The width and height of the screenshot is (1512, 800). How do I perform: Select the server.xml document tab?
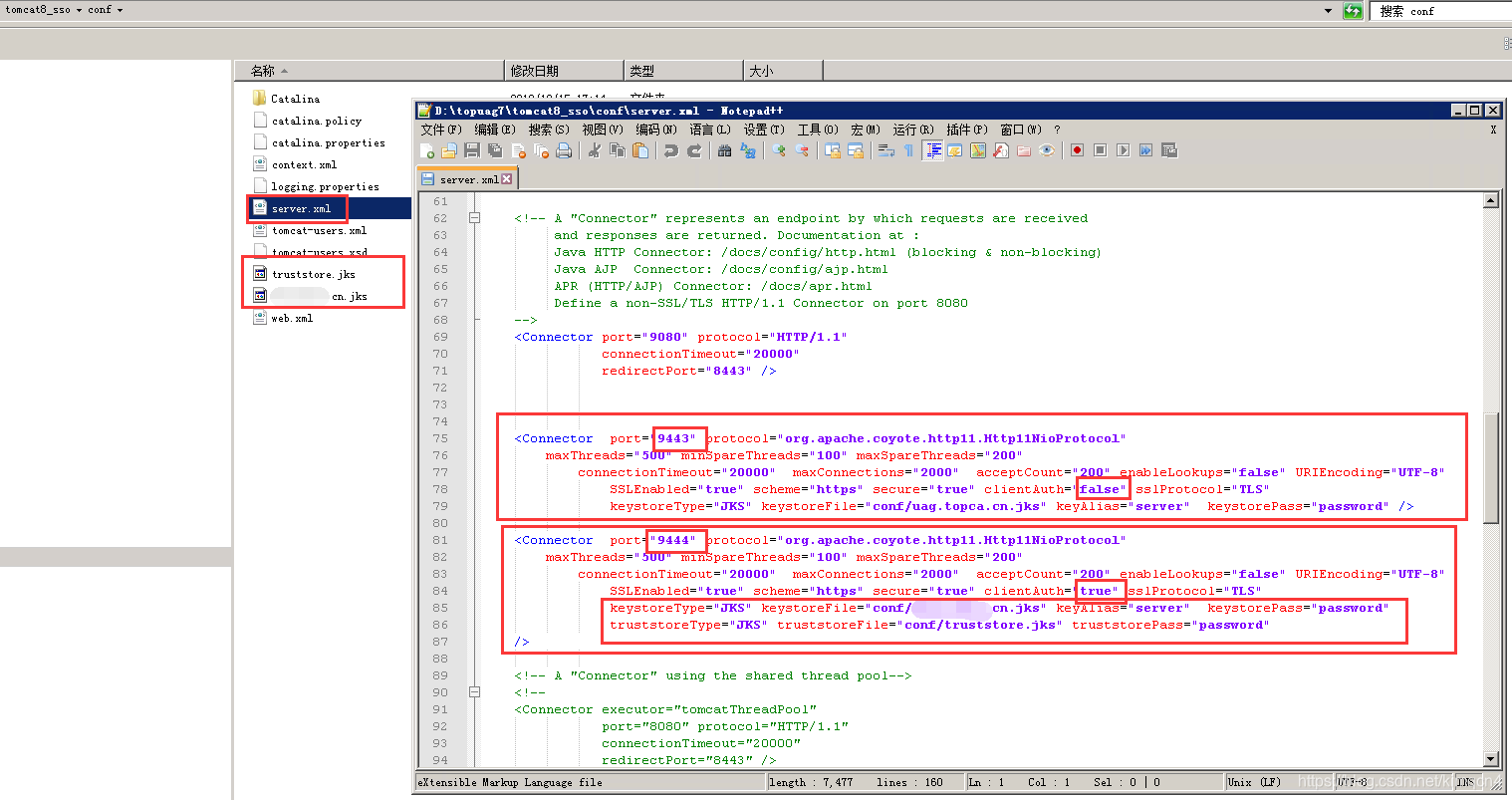[468, 179]
